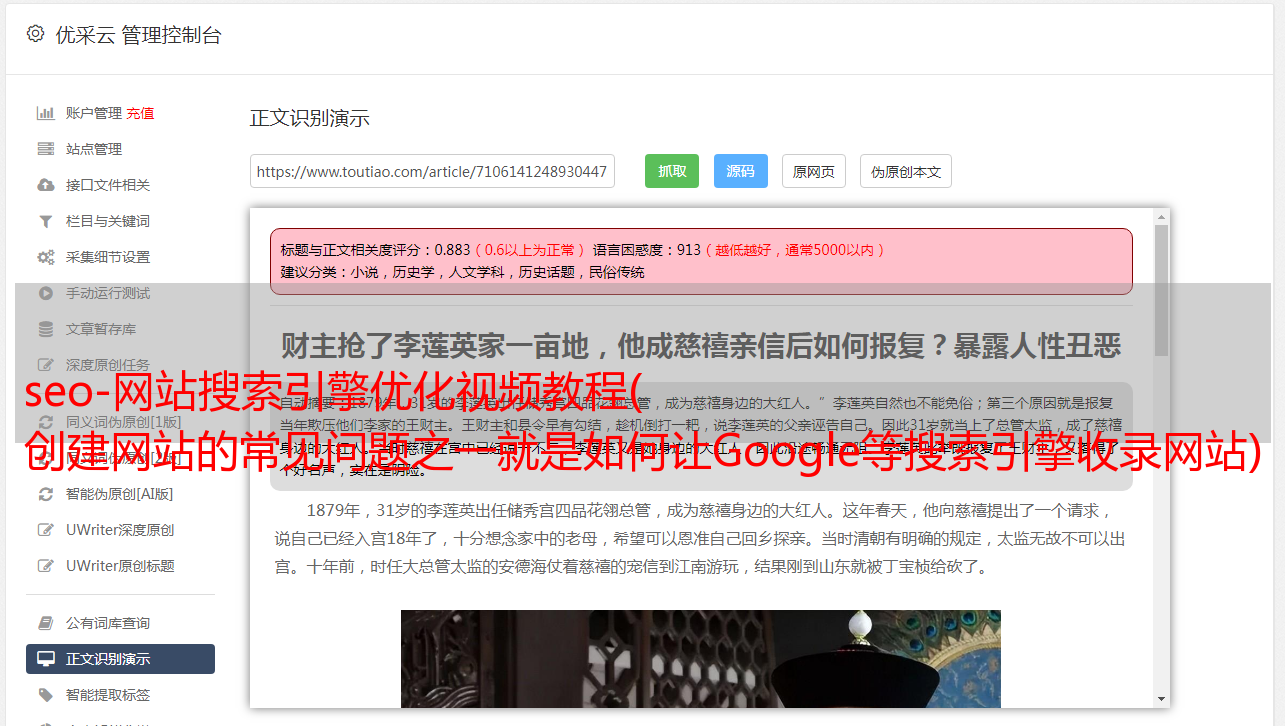Image resolution: width=1285 pixels, height=726 pixels.
Task: Open the 站点管理 menu item
Action: pyautogui.click(x=94, y=149)
